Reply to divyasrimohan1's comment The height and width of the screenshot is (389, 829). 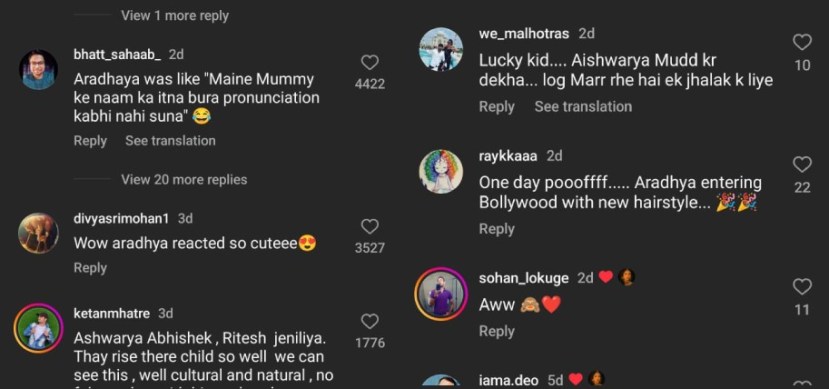[90, 268]
